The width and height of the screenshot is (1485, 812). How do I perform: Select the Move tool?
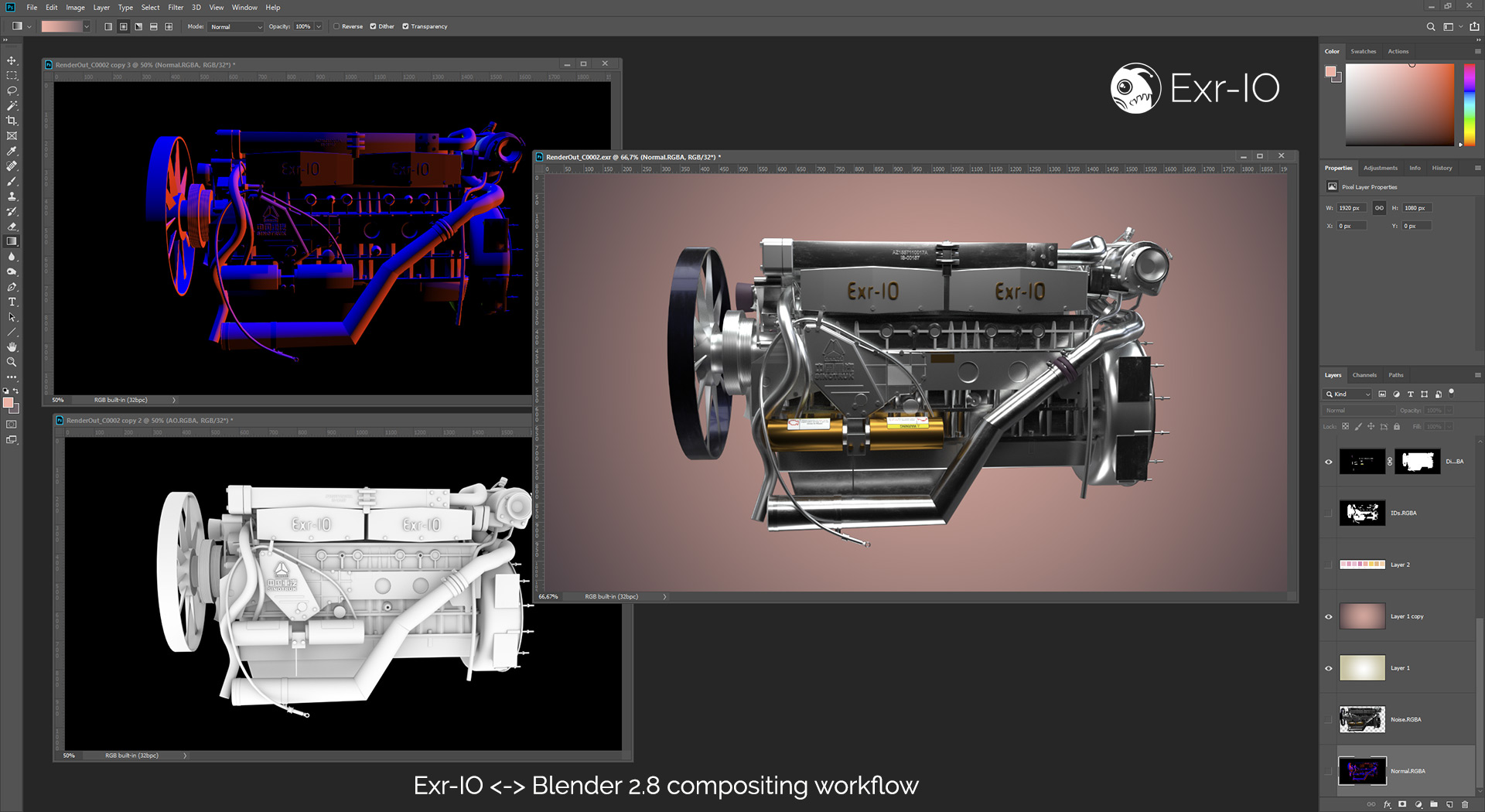pyautogui.click(x=12, y=60)
